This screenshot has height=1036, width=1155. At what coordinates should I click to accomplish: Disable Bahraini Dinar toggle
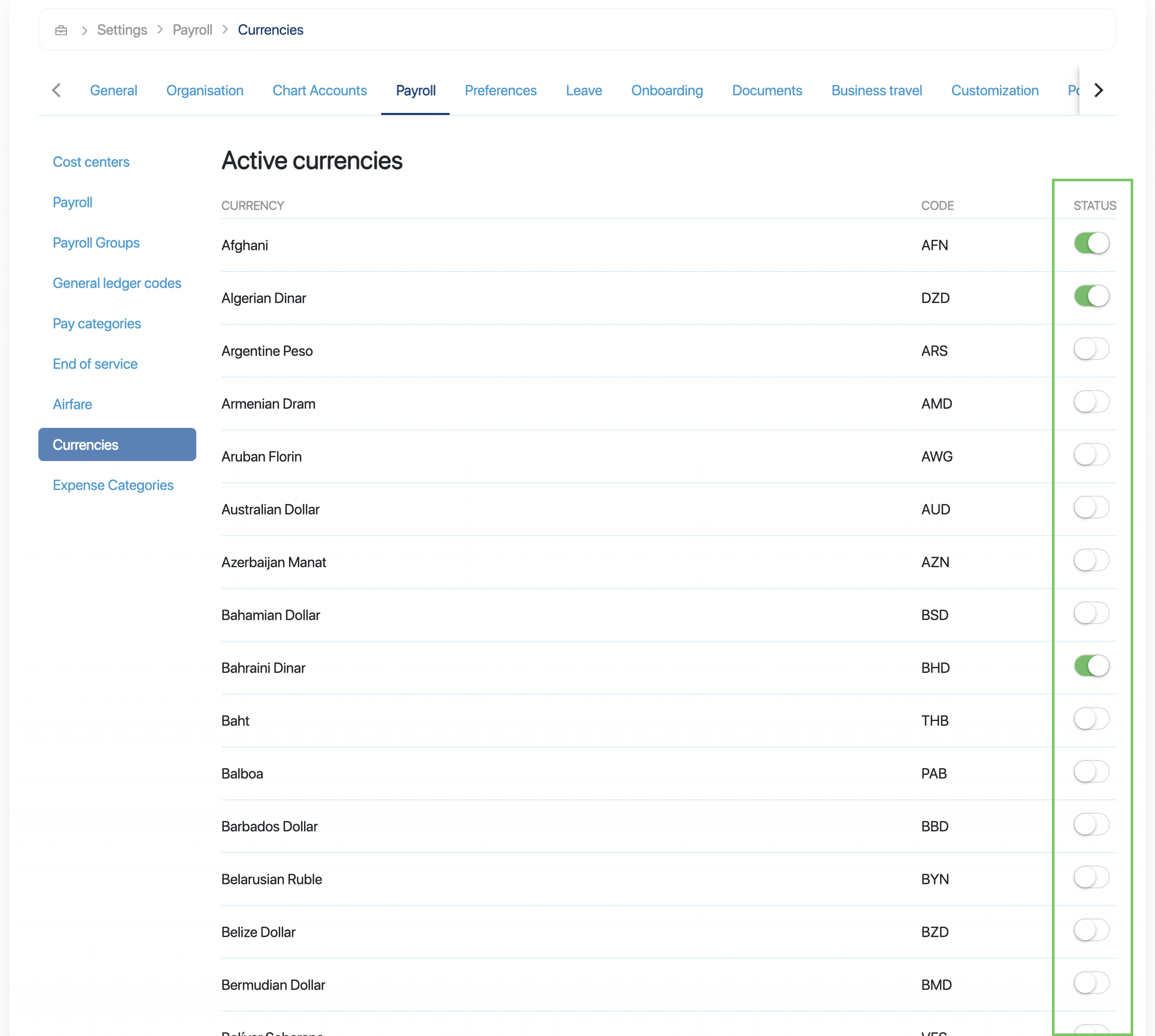(1091, 666)
